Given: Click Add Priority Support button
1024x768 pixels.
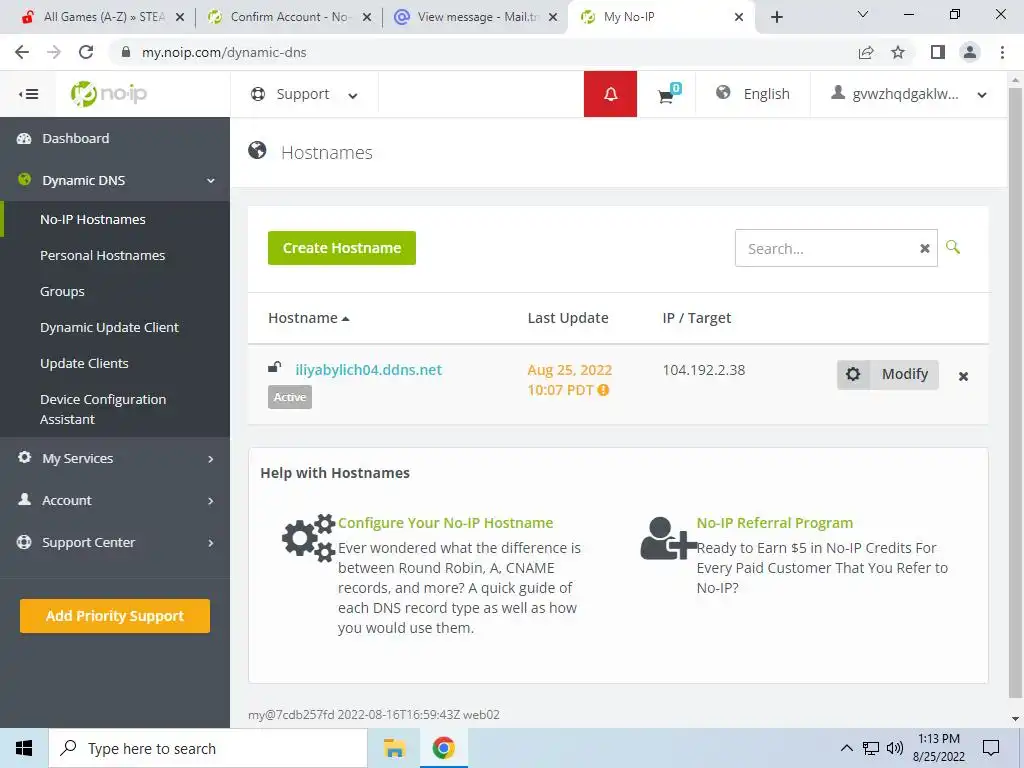Looking at the screenshot, I should click(x=115, y=616).
